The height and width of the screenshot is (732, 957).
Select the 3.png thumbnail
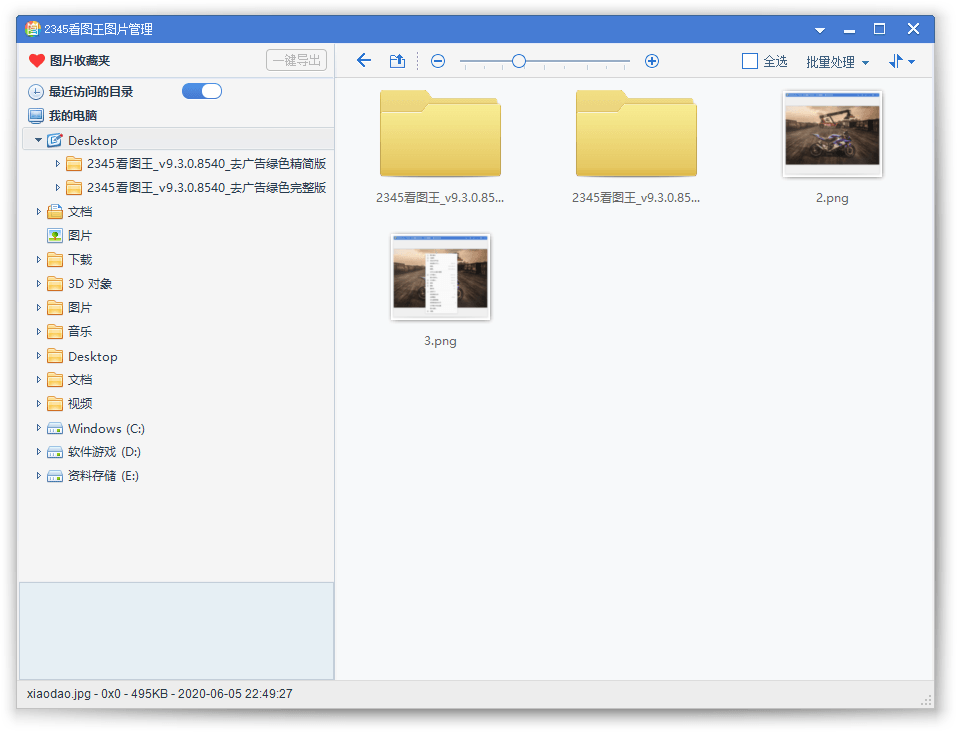440,277
